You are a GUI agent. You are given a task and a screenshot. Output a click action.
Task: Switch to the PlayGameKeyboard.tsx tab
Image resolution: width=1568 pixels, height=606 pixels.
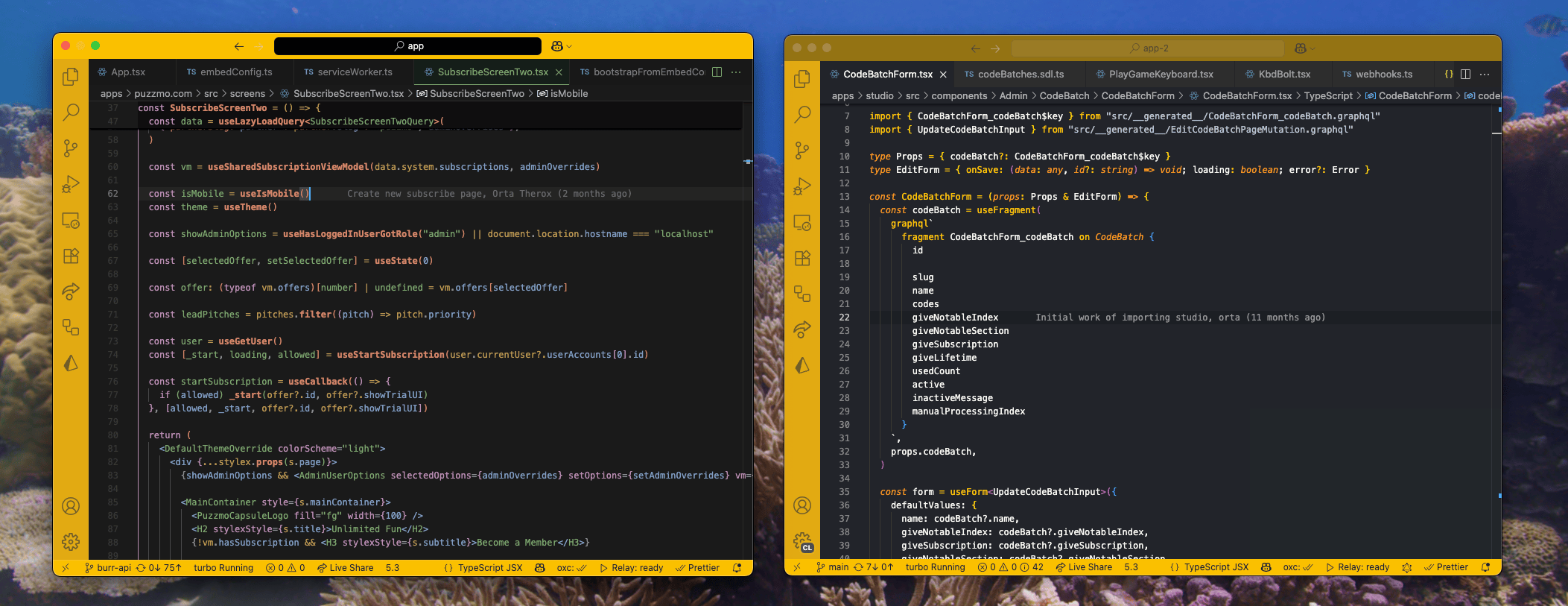[1160, 75]
